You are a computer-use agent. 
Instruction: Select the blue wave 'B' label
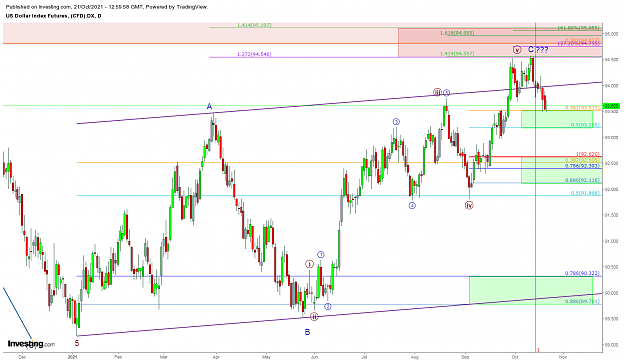pos(307,332)
